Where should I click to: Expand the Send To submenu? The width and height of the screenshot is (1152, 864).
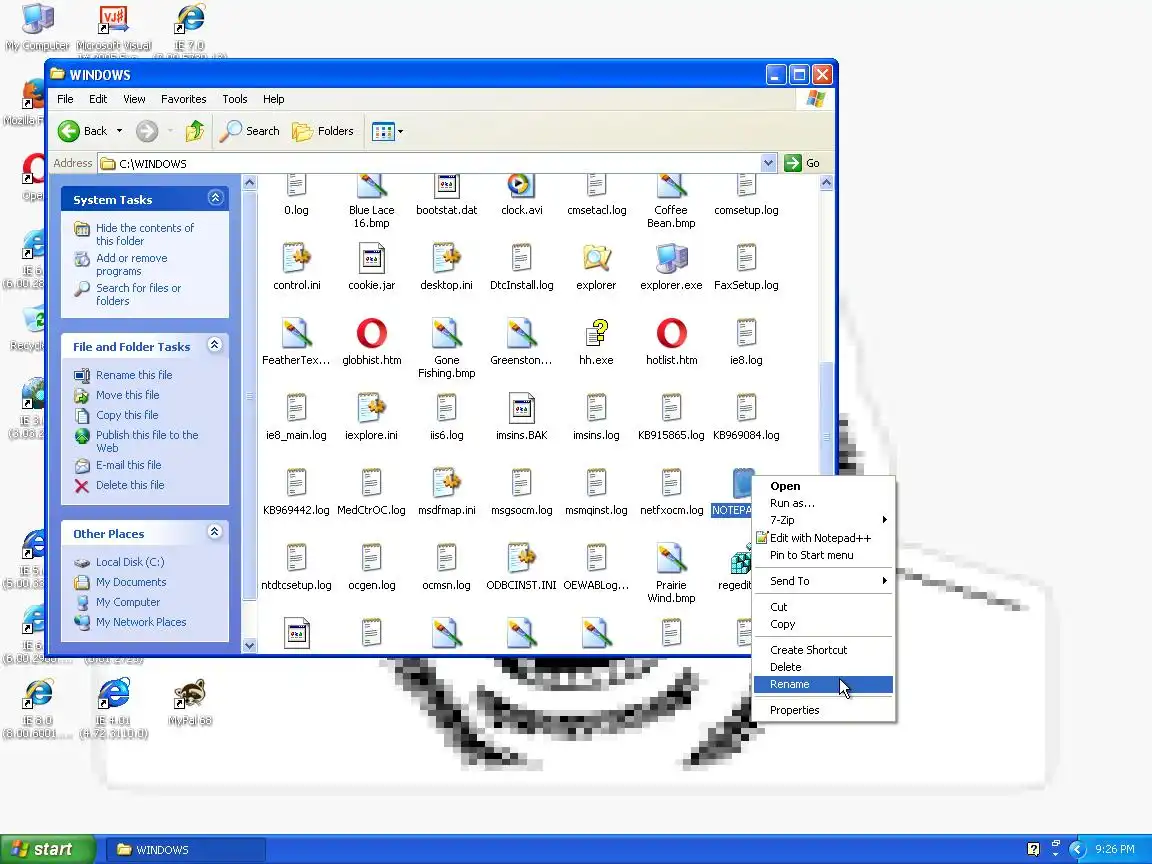pyautogui.click(x=823, y=581)
